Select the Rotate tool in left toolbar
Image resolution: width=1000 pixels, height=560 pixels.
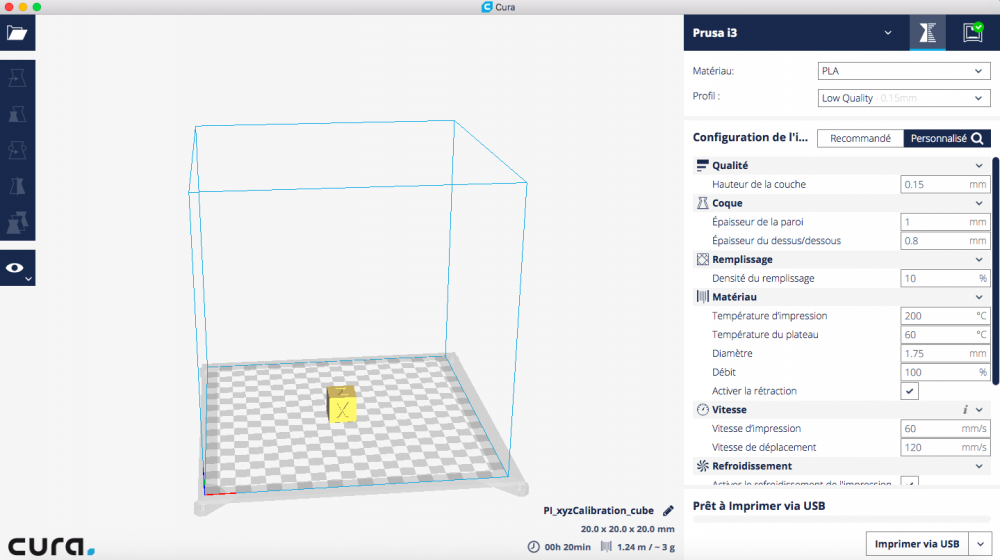pyautogui.click(x=17, y=150)
